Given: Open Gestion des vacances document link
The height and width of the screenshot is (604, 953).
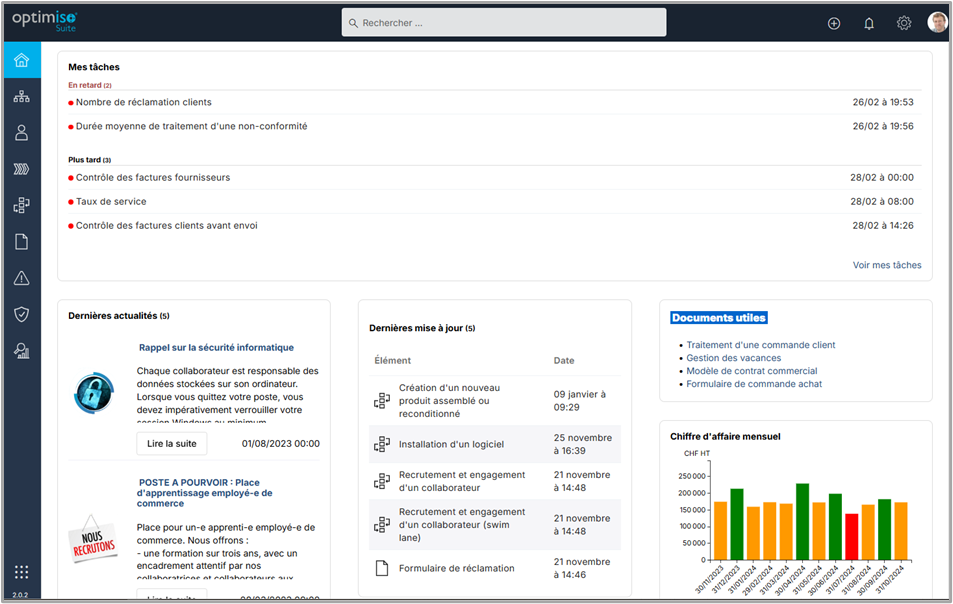Looking at the screenshot, I should (x=733, y=358).
